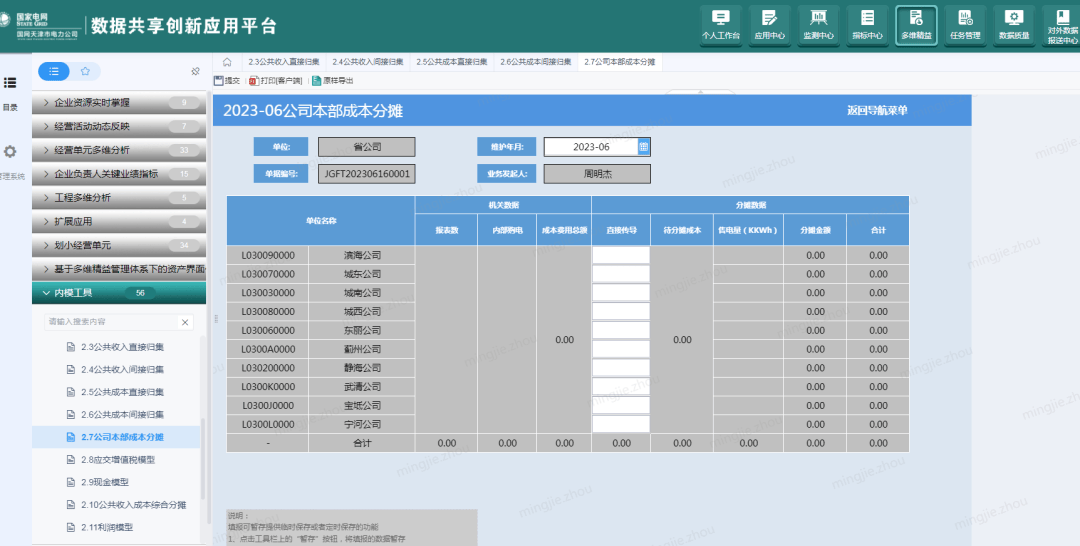Click the 单据编号 value JGFT202306160001
This screenshot has height=546, width=1080.
coord(366,174)
